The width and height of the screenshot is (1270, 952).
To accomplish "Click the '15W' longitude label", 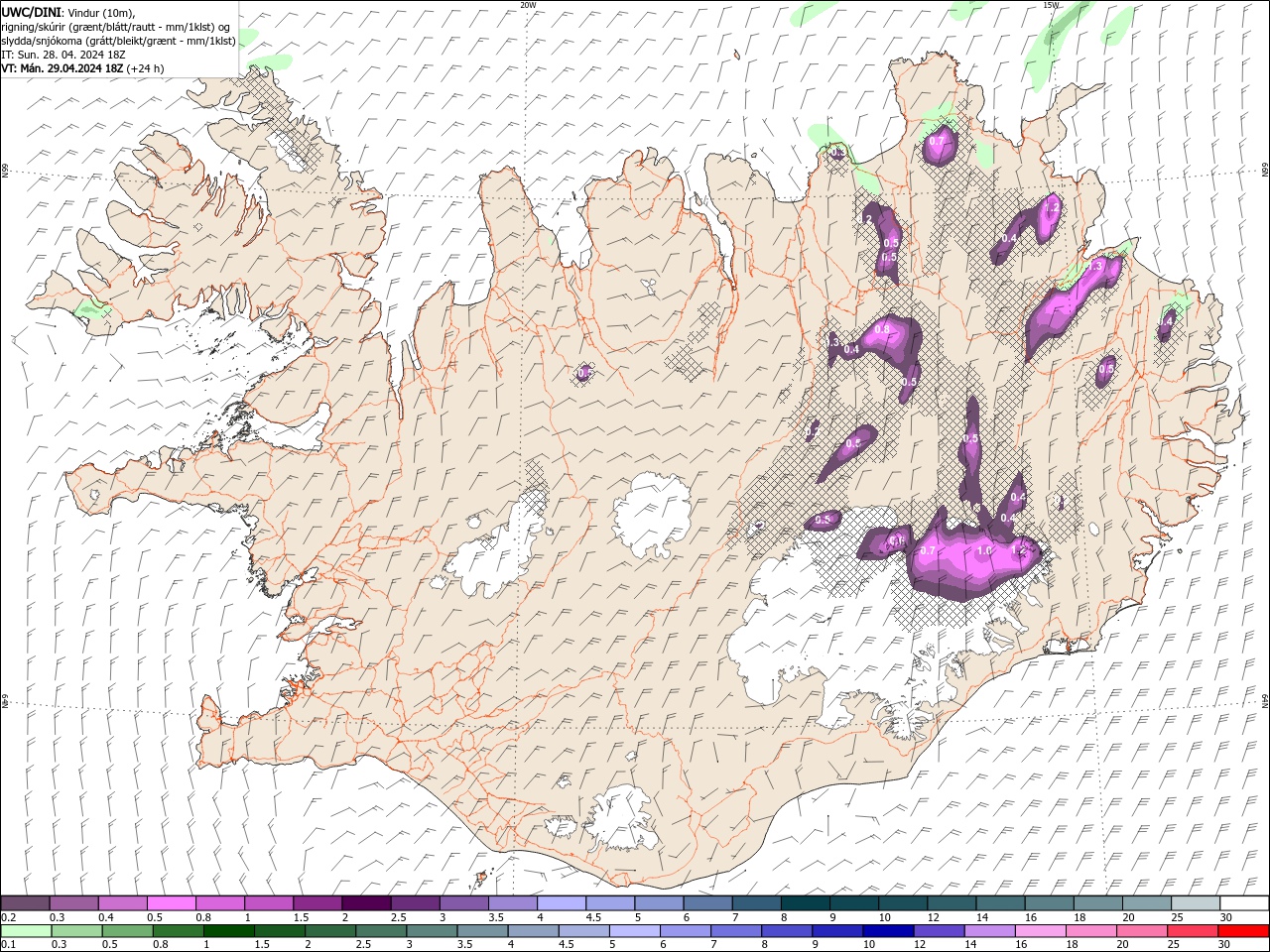I will 1052,5.
